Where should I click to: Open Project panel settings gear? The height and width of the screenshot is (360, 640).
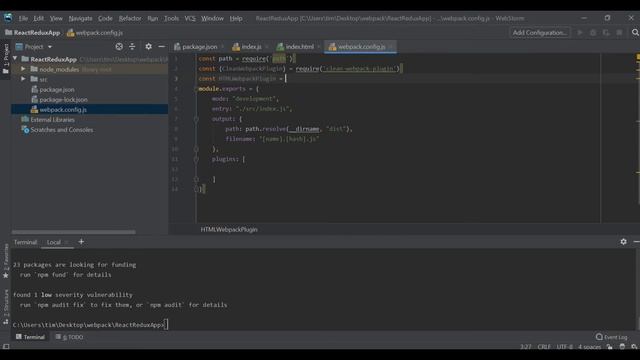149,47
